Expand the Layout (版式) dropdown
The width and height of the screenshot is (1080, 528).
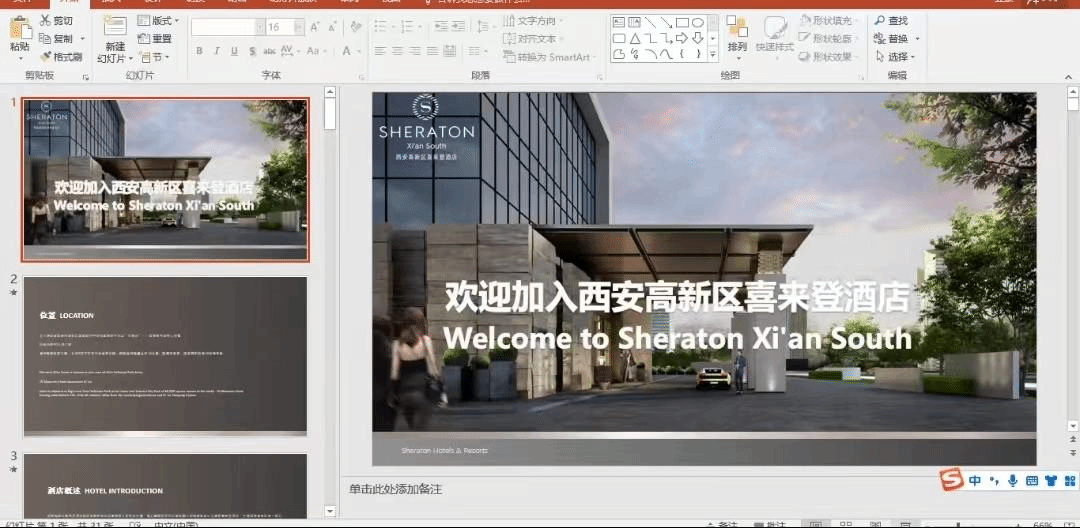[177, 21]
